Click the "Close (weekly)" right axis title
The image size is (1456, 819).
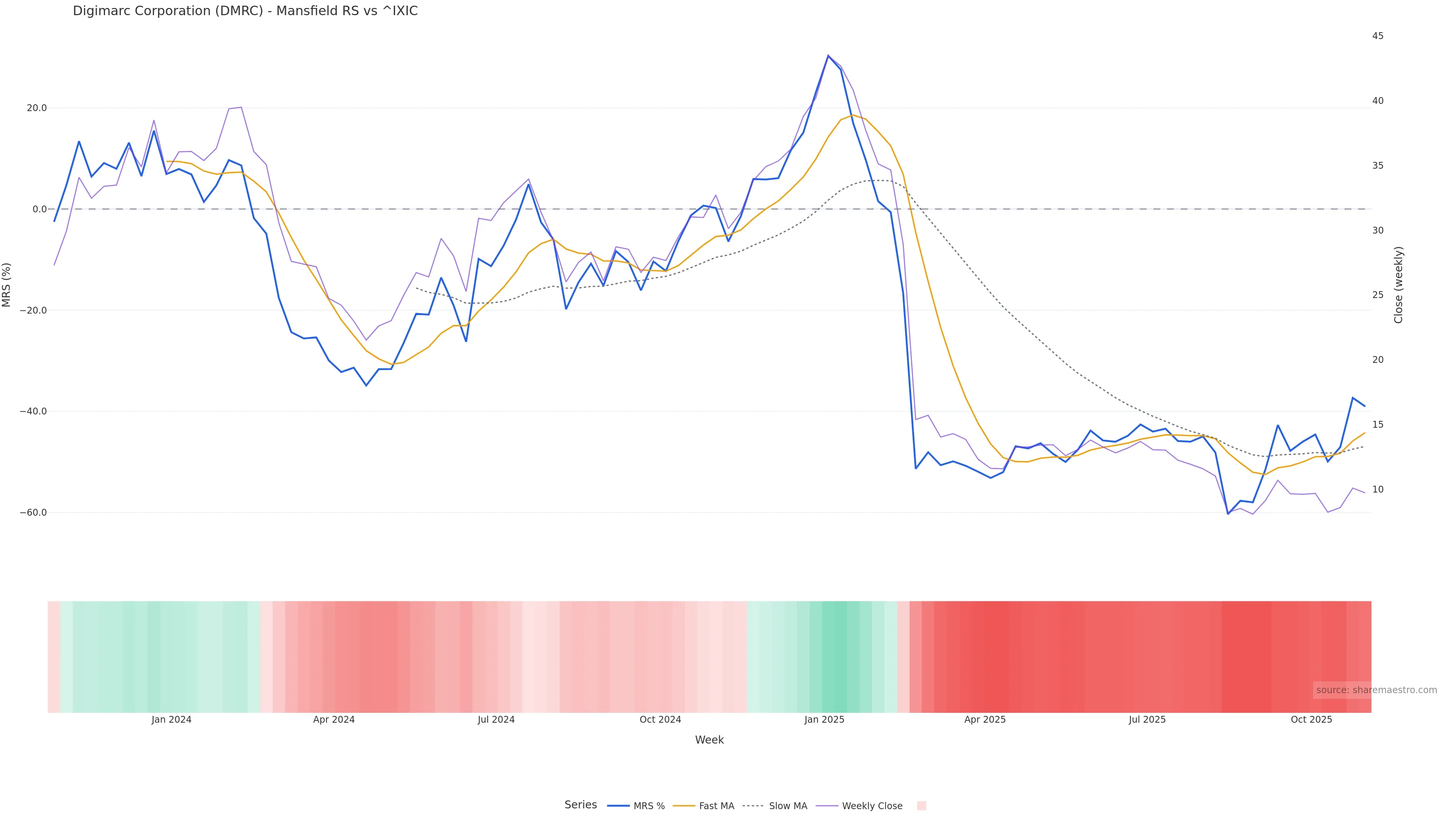point(1398,285)
